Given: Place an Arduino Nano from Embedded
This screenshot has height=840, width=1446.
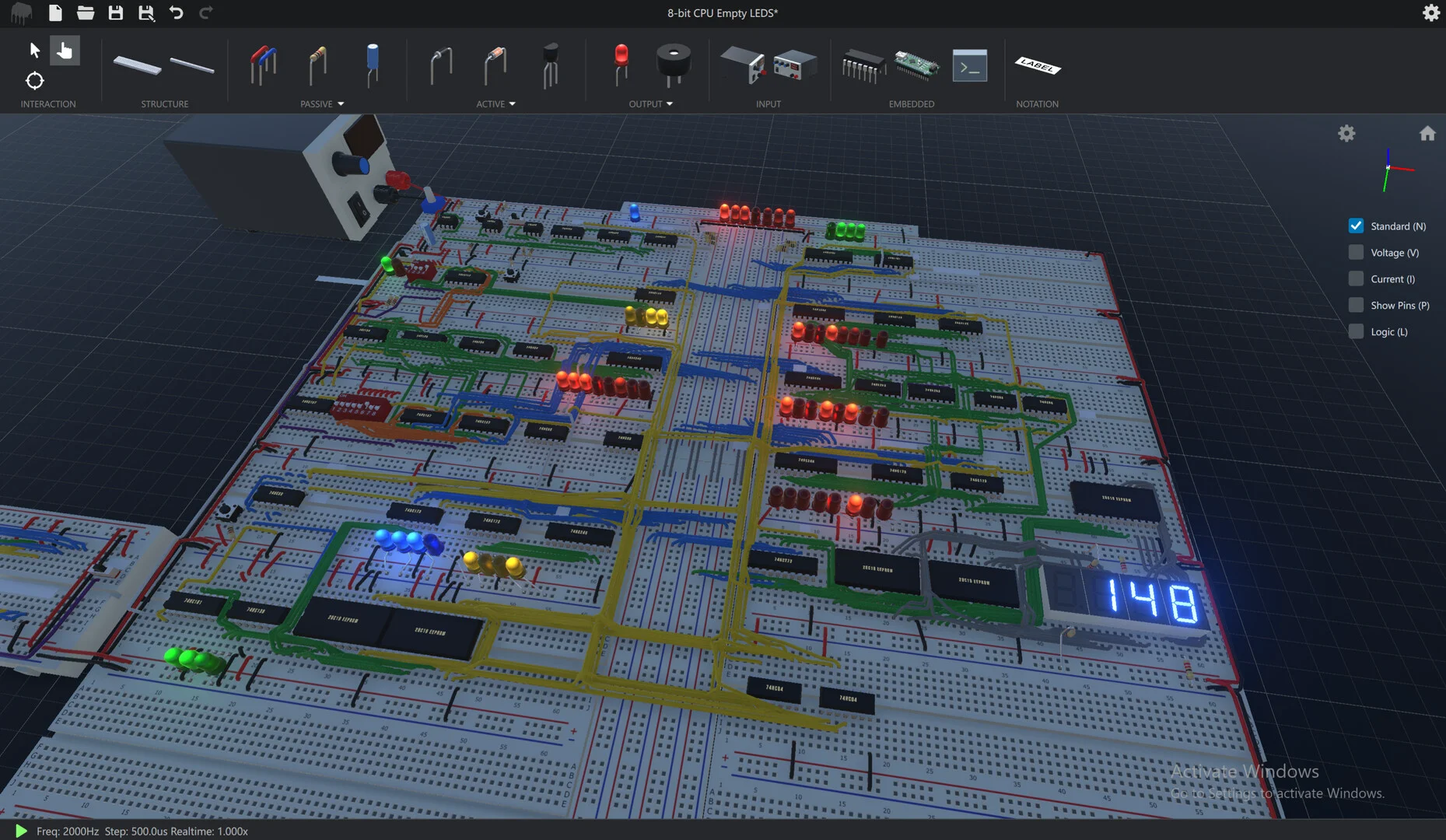Looking at the screenshot, I should [x=916, y=65].
